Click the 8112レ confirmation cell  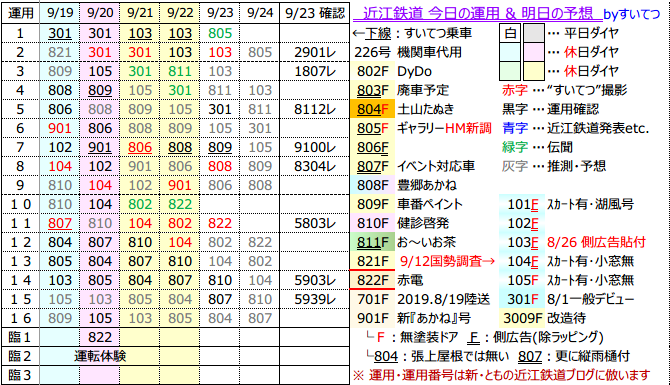point(315,109)
